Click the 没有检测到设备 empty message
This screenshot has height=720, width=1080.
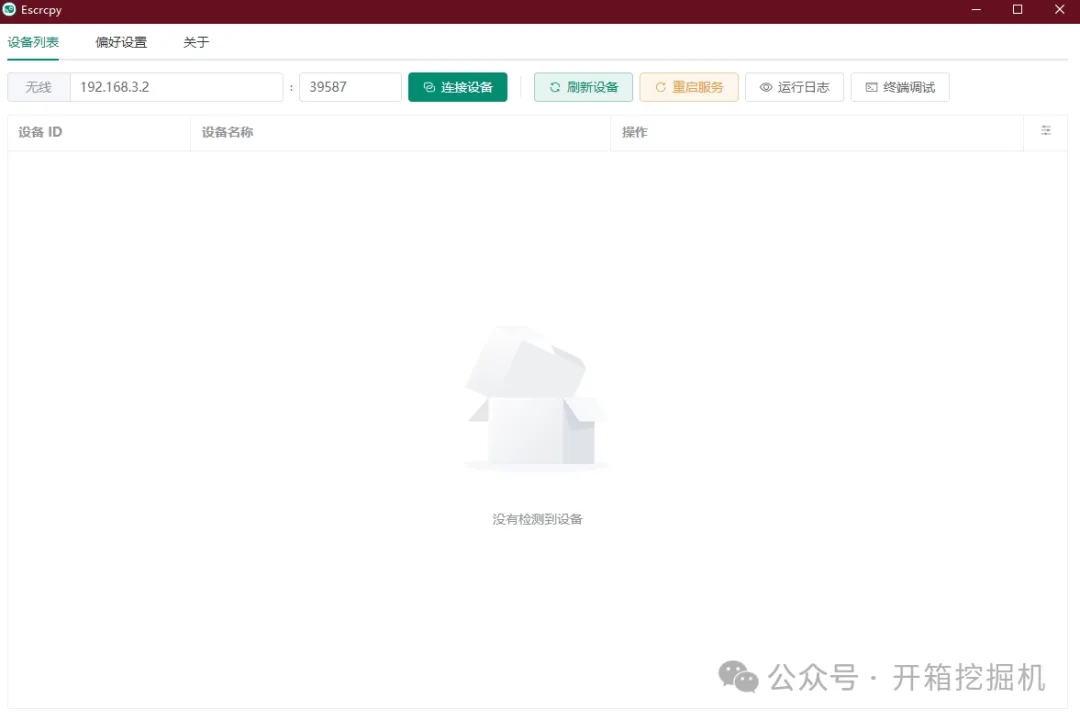(537, 519)
